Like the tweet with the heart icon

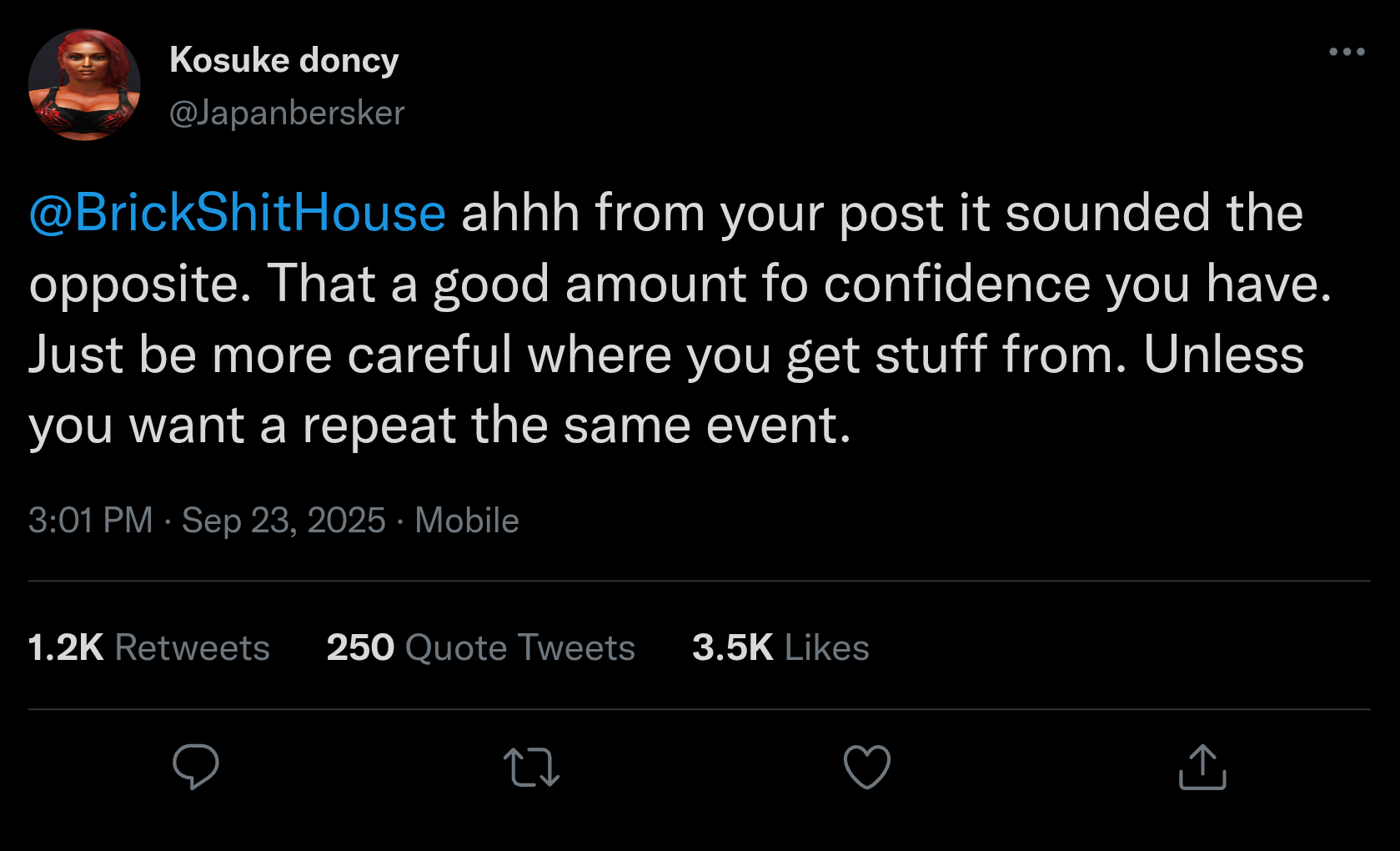867,767
